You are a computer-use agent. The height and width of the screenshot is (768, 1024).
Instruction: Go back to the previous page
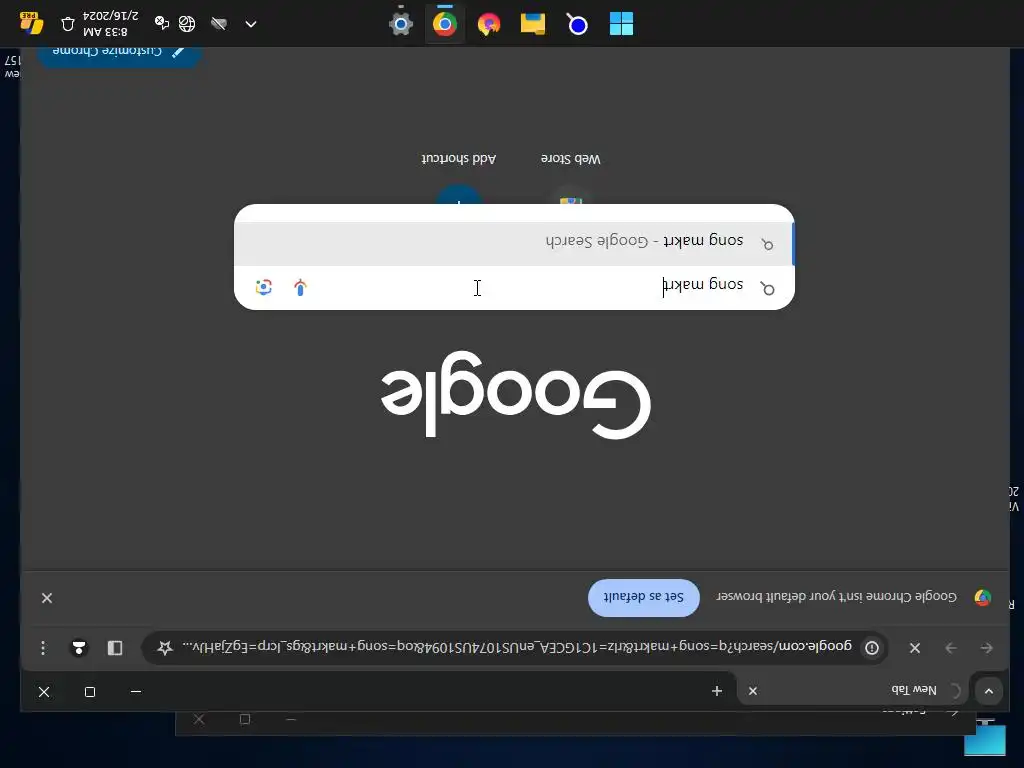(987, 648)
